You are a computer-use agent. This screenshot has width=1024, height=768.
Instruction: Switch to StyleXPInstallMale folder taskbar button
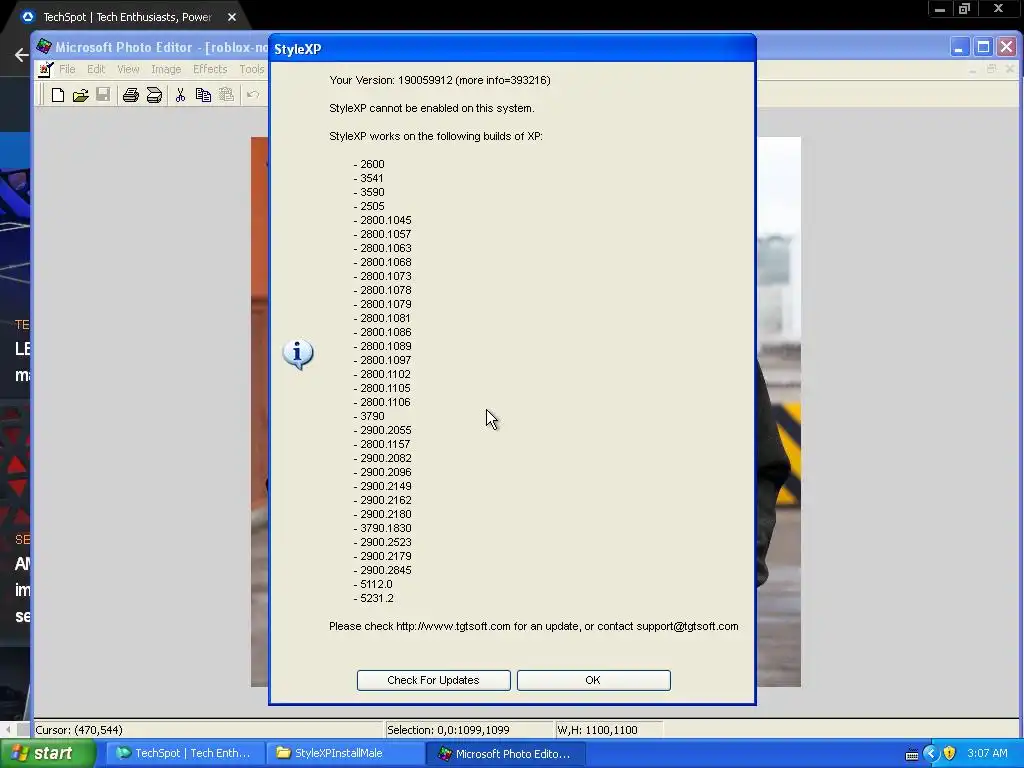click(x=345, y=753)
